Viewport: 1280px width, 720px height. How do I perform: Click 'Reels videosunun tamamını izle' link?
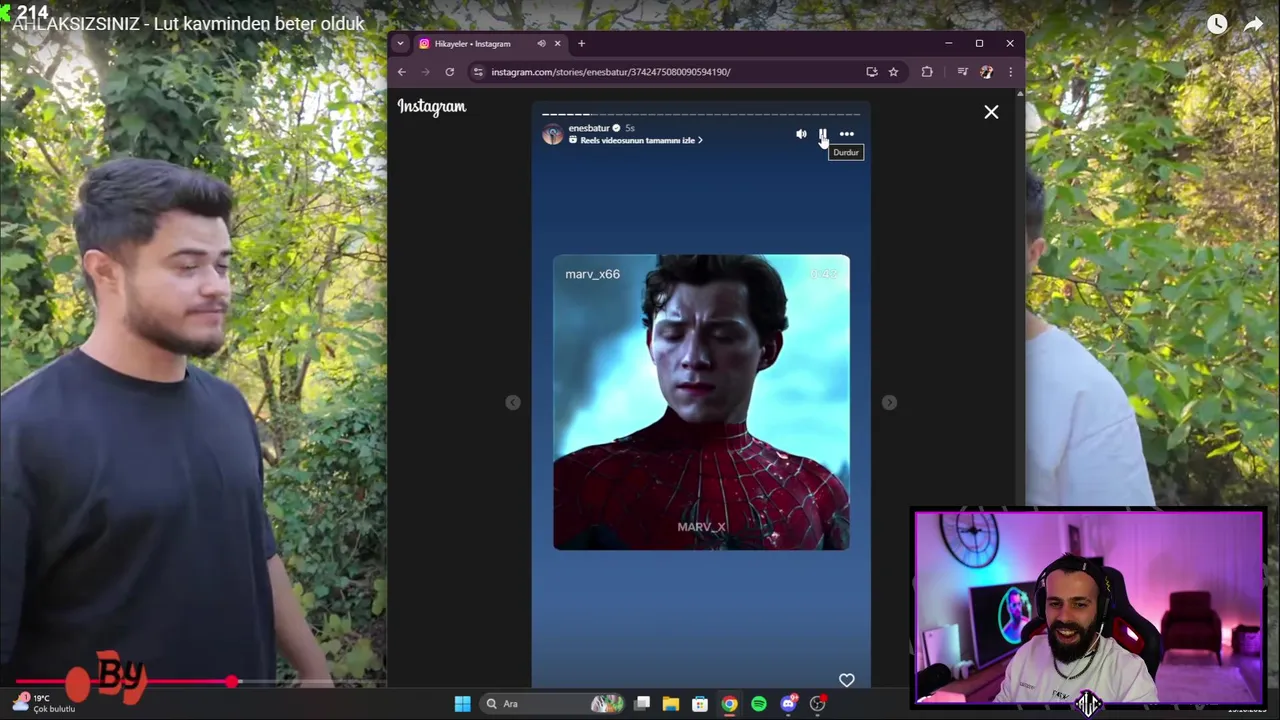tap(636, 141)
